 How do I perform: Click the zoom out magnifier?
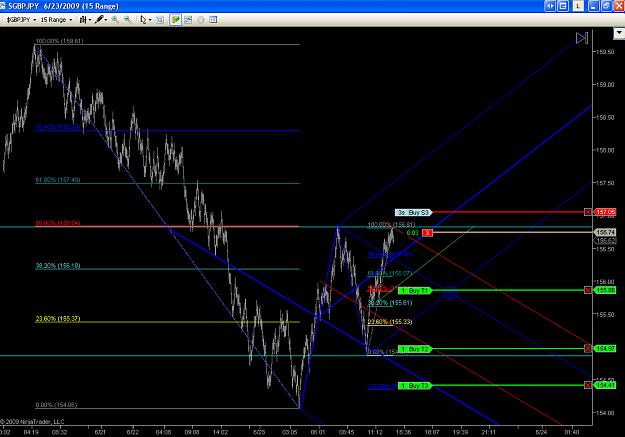128,20
